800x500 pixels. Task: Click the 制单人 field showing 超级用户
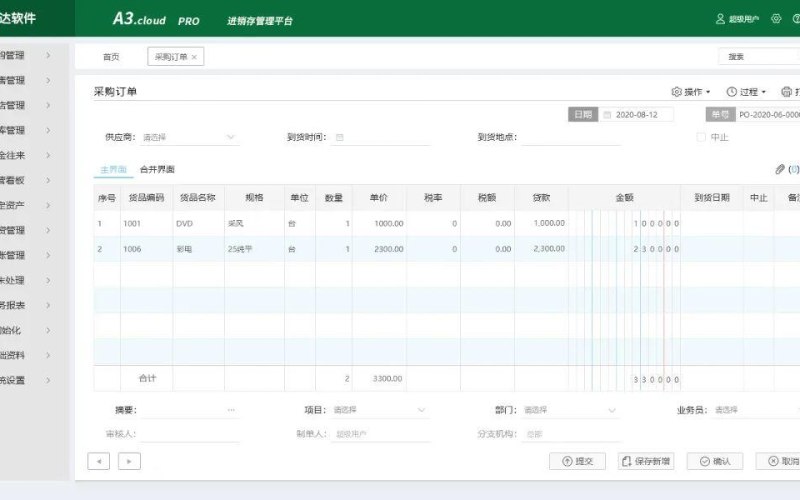380,434
